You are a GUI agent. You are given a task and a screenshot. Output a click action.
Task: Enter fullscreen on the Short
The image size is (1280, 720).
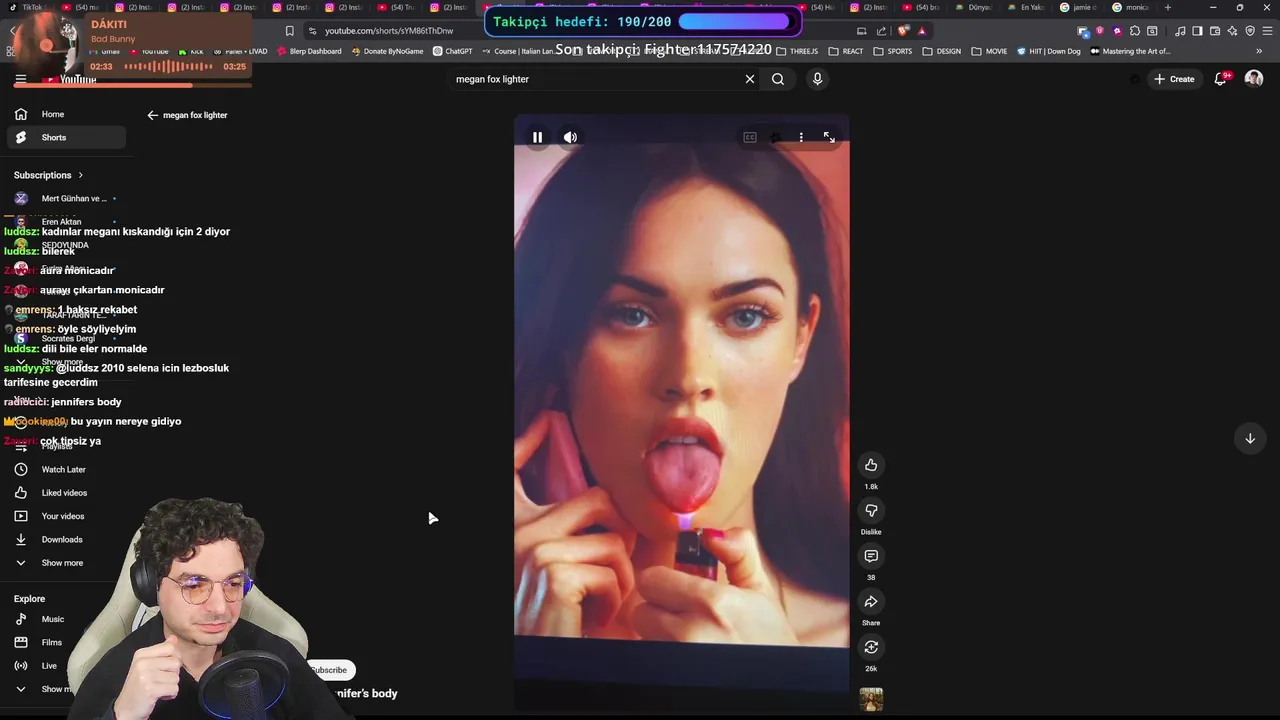[829, 137]
